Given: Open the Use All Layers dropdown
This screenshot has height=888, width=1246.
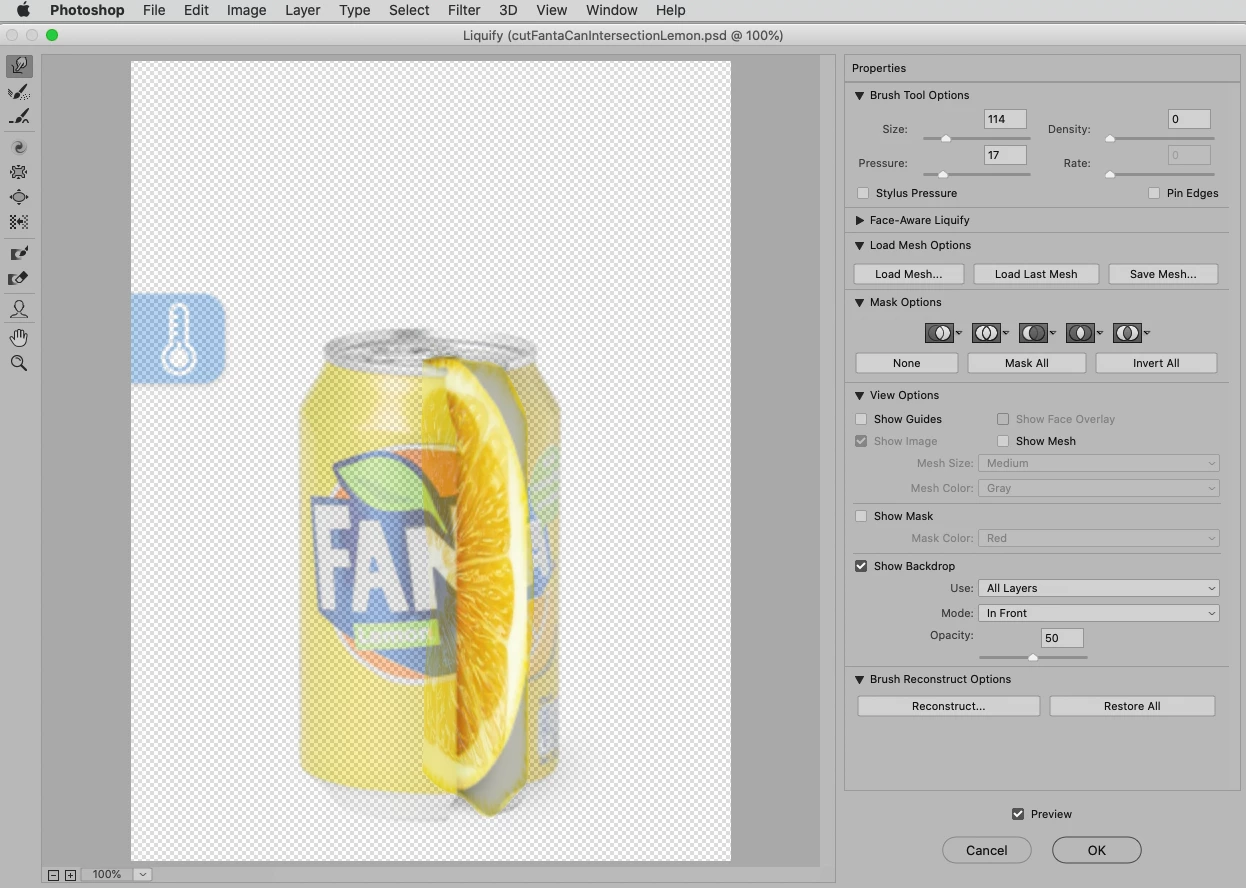Looking at the screenshot, I should click(x=1099, y=588).
